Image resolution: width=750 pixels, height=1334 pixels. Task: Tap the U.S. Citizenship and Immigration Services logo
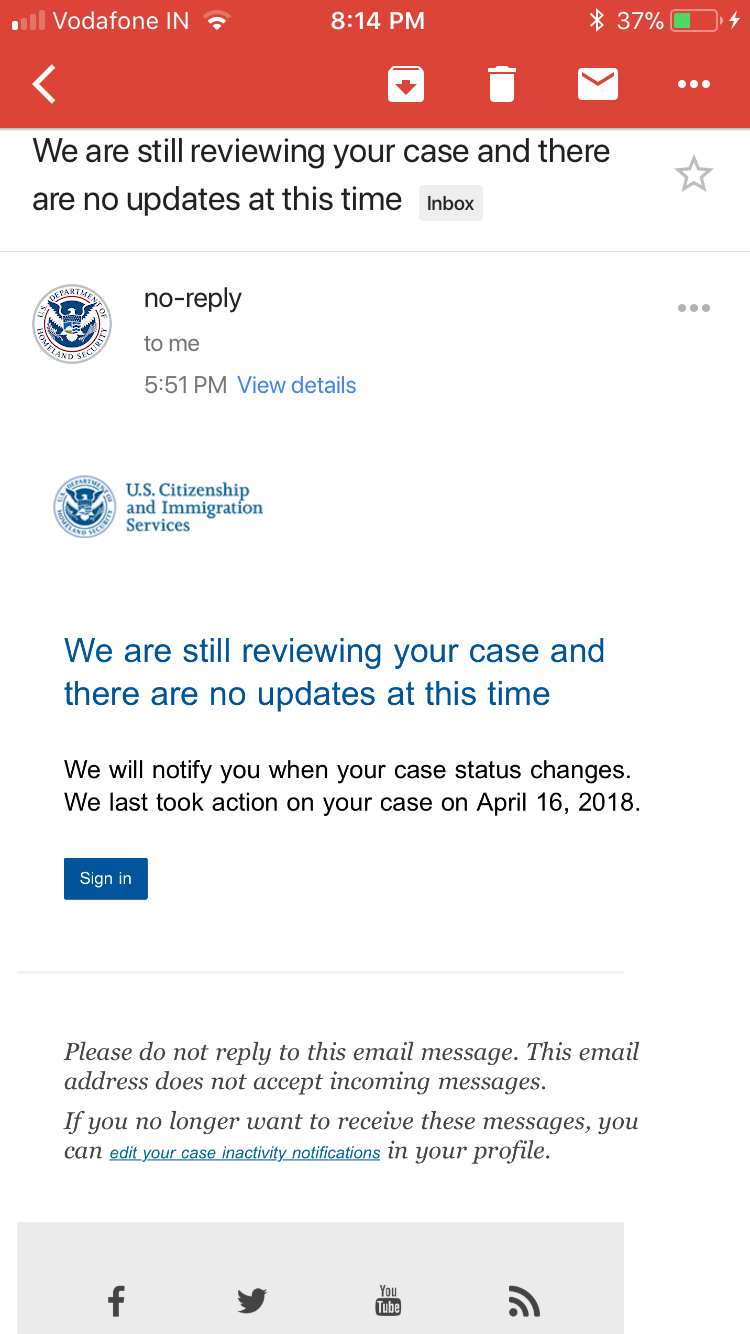click(158, 507)
